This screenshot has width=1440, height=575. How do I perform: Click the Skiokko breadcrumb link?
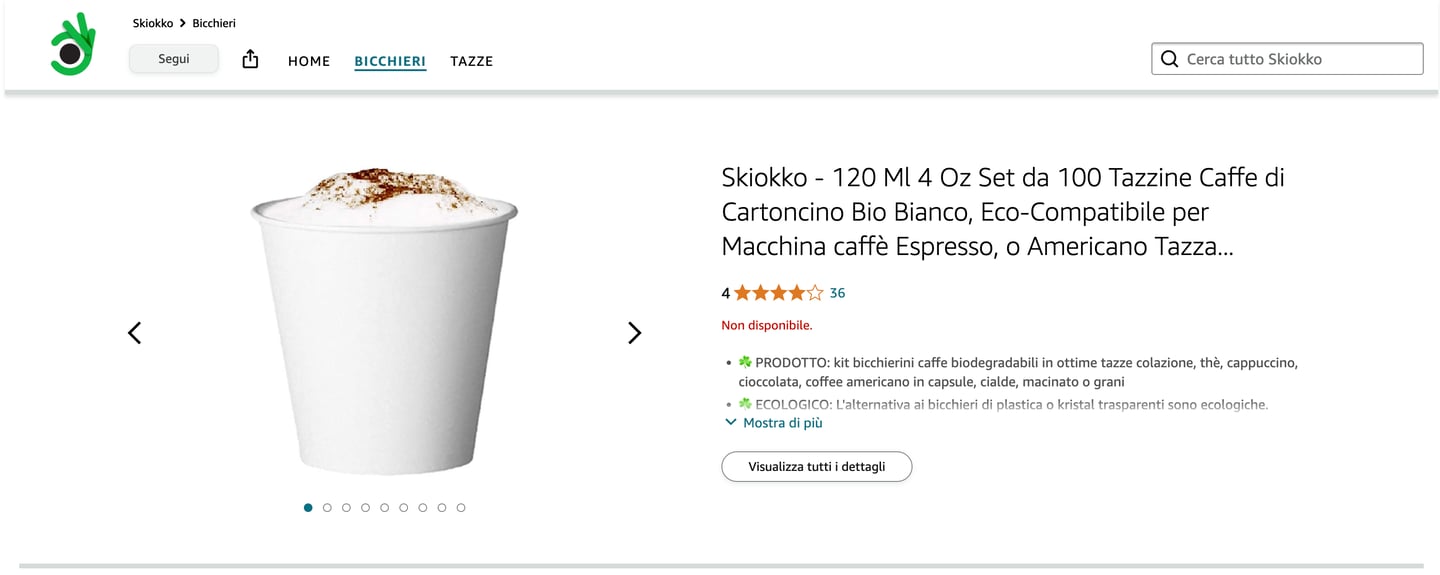(x=153, y=23)
